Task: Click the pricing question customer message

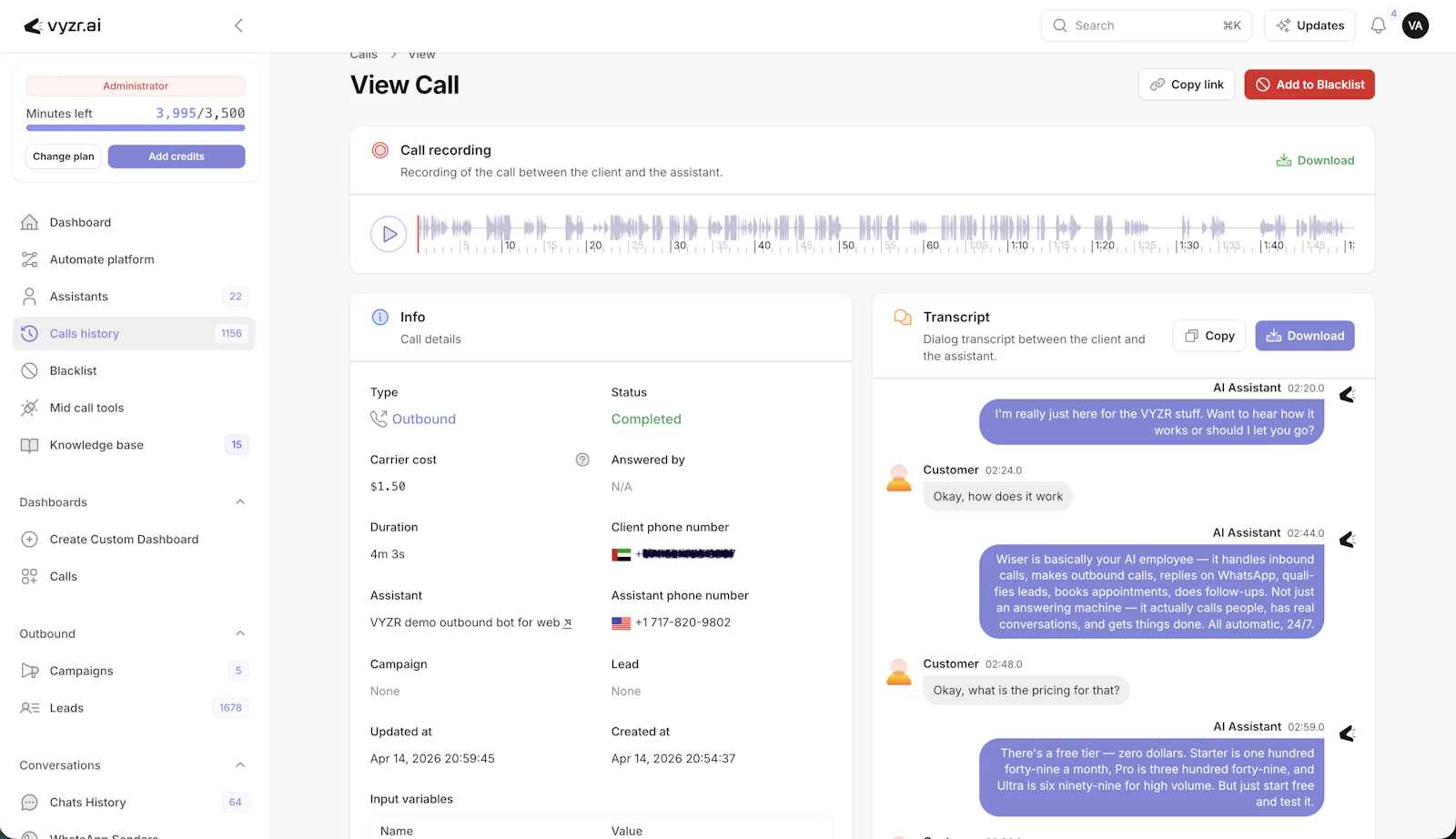Action: (x=1026, y=691)
